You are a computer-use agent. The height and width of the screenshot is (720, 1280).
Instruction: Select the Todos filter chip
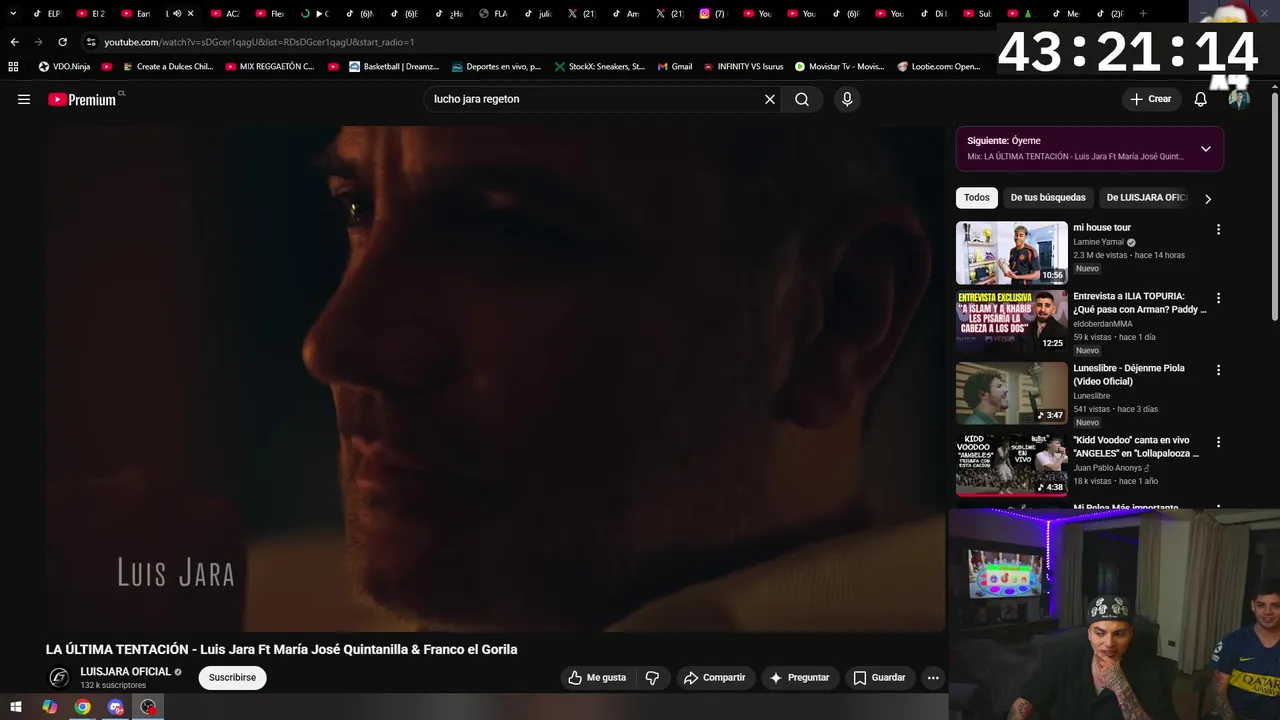977,198
